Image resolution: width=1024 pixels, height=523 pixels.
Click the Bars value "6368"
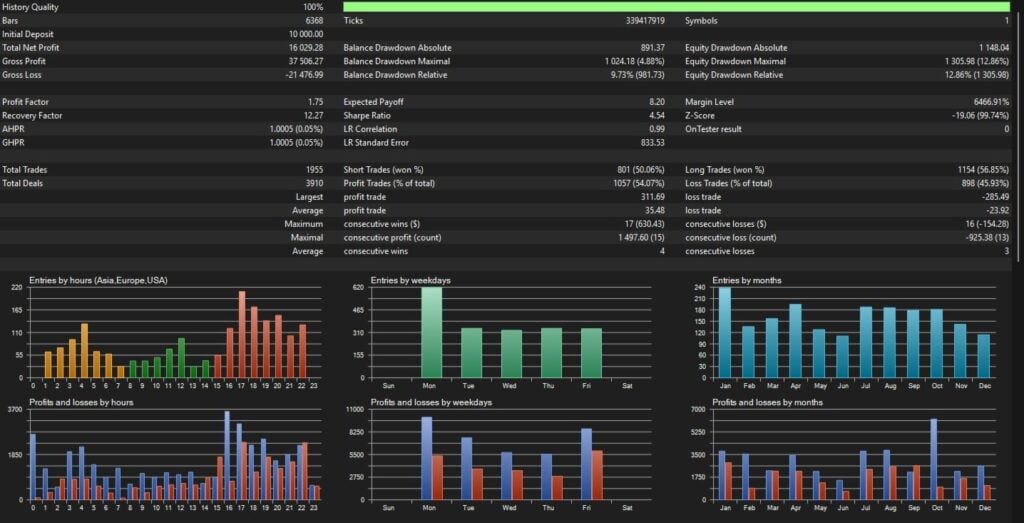313,21
